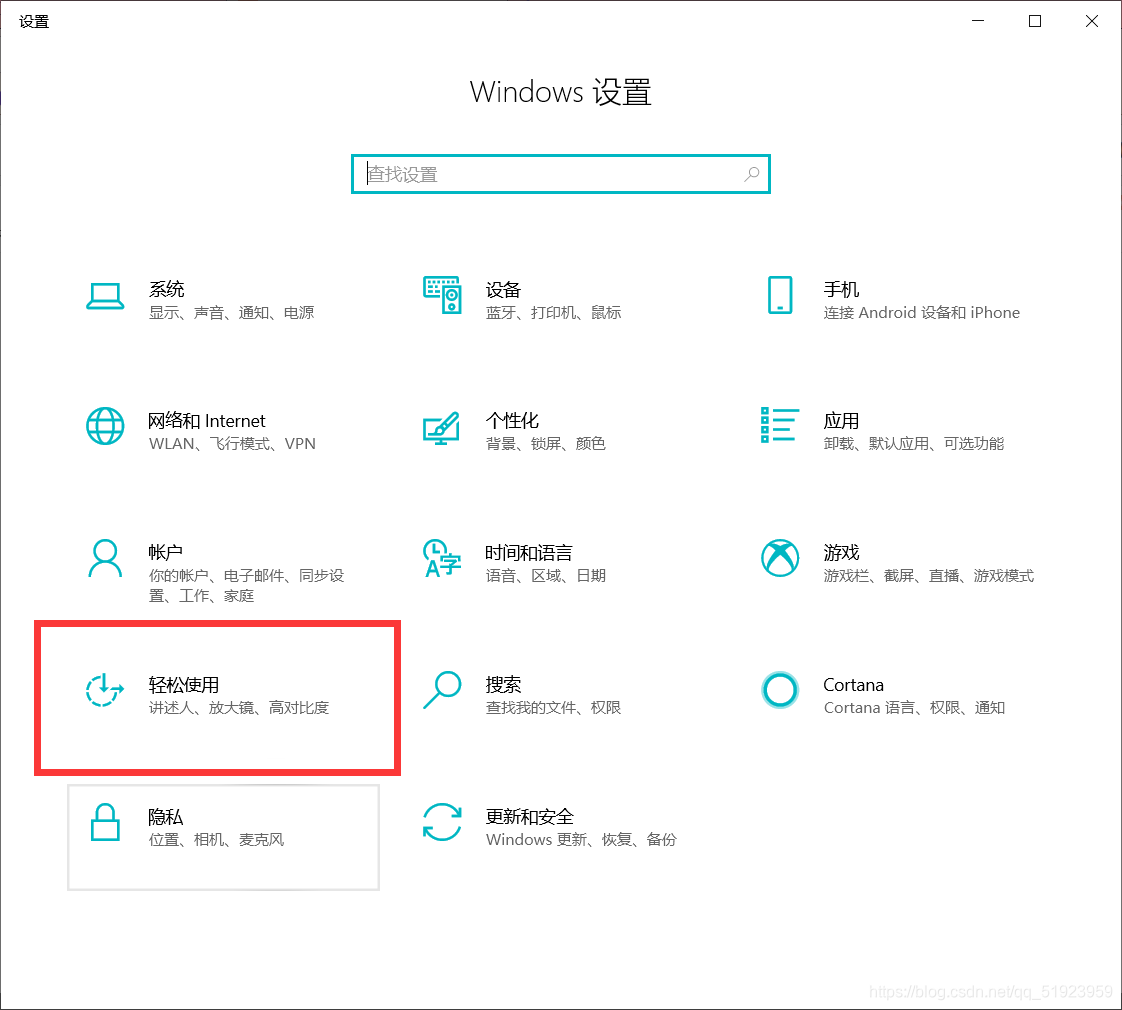Open 游戏 settings title
The height and width of the screenshot is (1010, 1122).
pos(842,553)
